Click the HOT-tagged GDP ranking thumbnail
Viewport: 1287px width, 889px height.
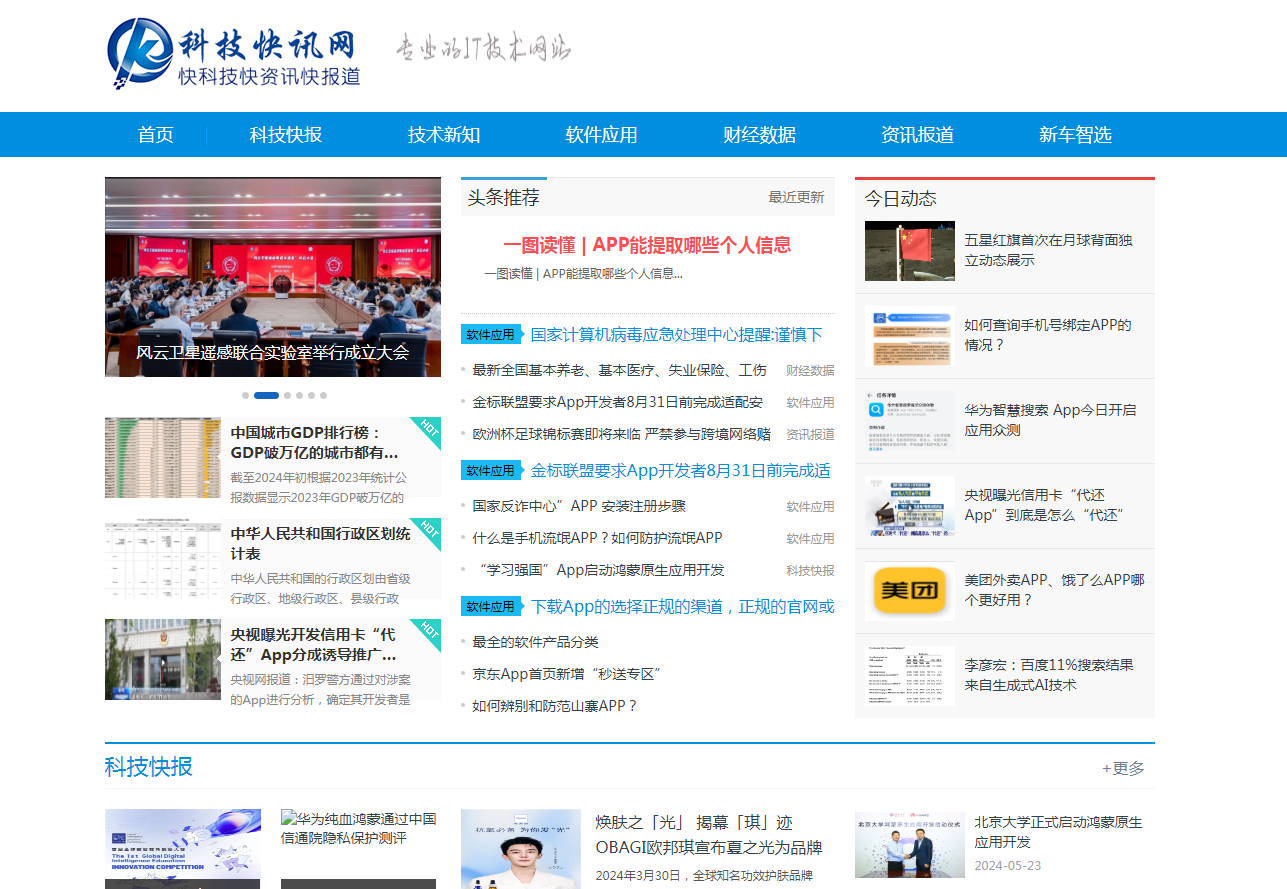[x=163, y=458]
